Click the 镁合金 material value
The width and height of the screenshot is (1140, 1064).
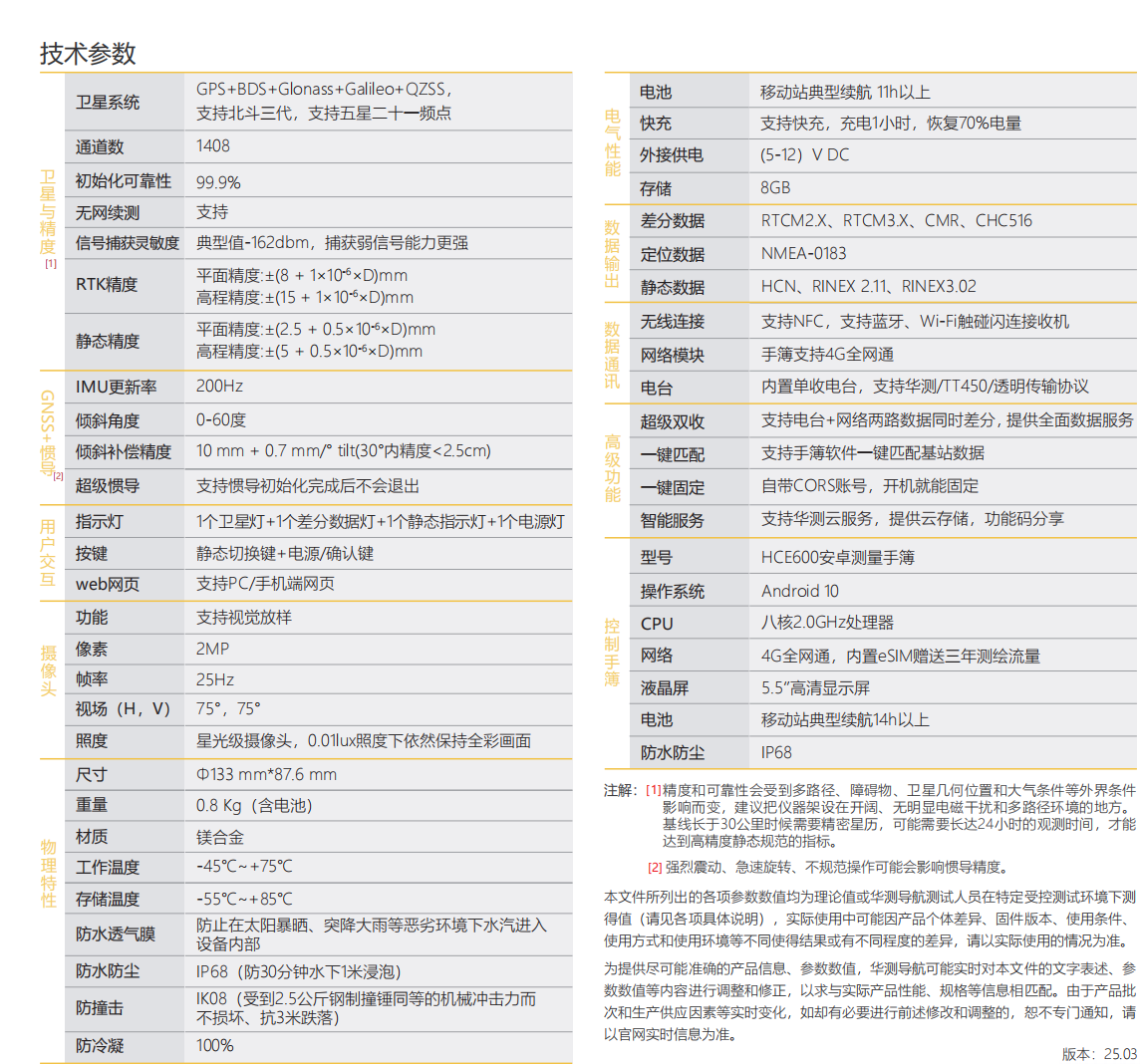(220, 837)
